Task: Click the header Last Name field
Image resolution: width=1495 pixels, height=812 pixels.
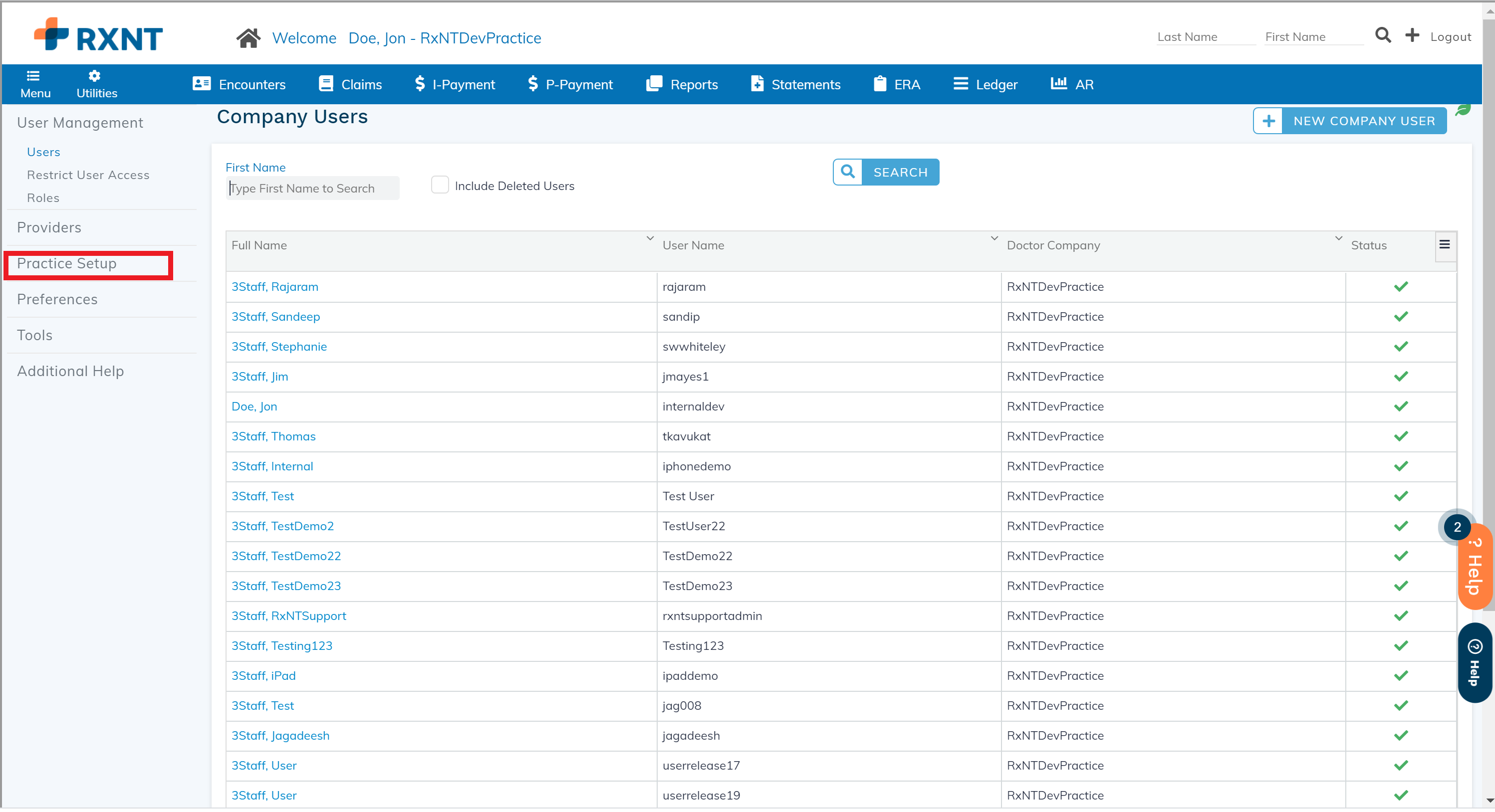Action: click(x=1206, y=36)
